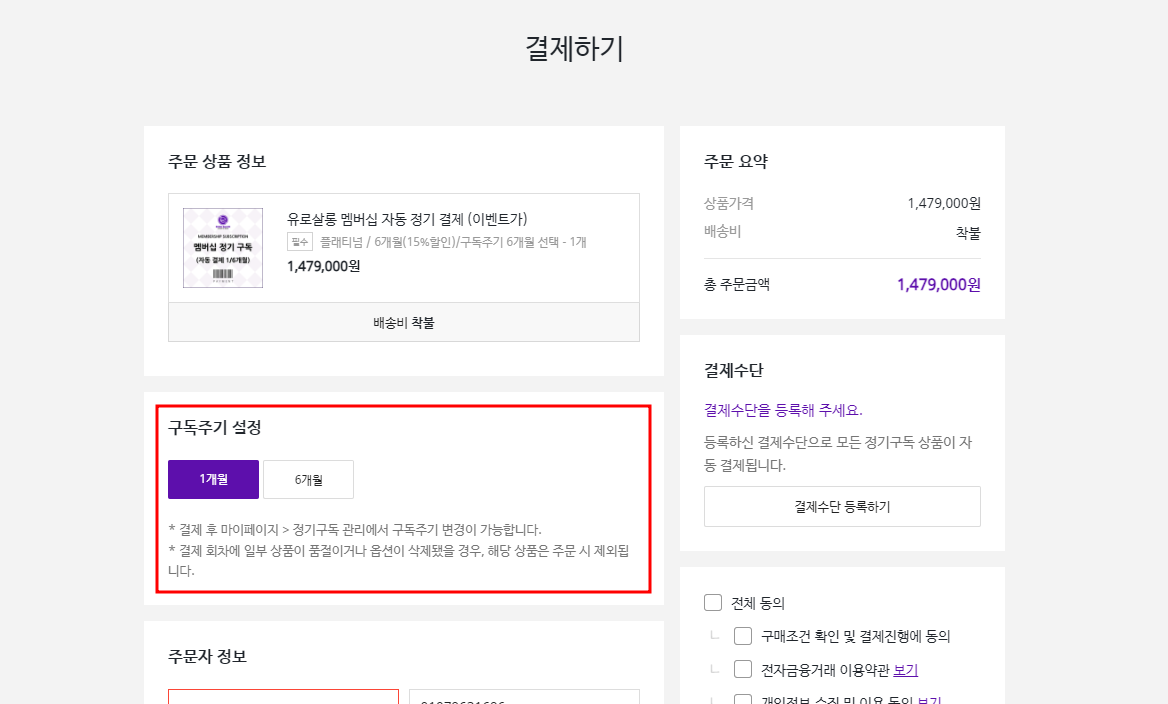Click the 결제수단 등록하기 button
The width and height of the screenshot is (1168, 704).
(842, 506)
